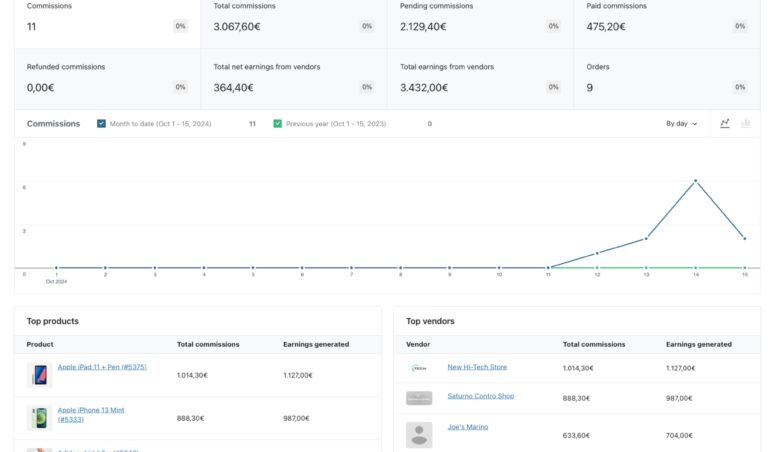Click Saturno Contro Shop vendor logo
Screen dimensions: 769x452
pyautogui.click(x=419, y=398)
